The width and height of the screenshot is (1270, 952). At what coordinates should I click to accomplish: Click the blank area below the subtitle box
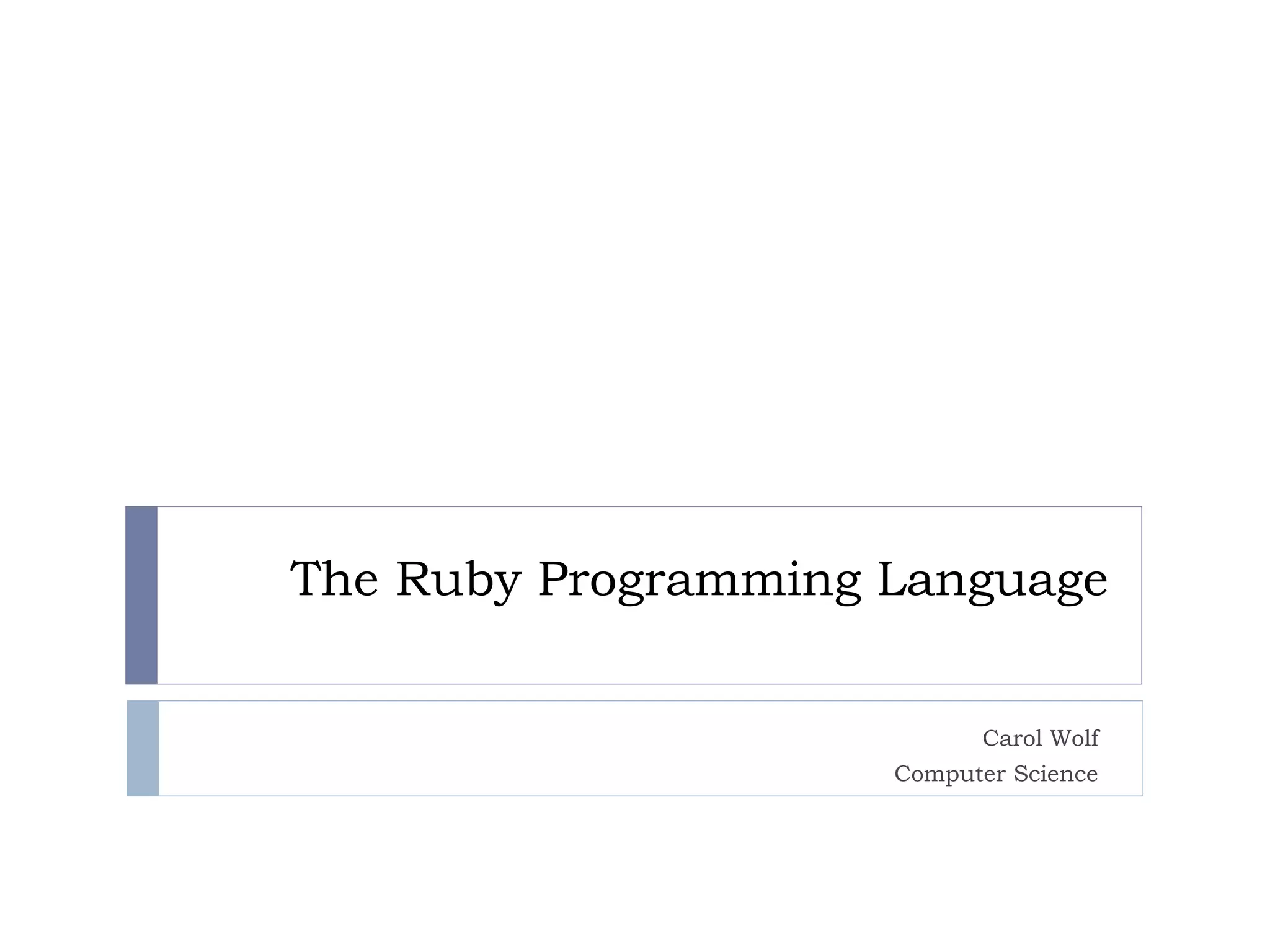[x=635, y=874]
